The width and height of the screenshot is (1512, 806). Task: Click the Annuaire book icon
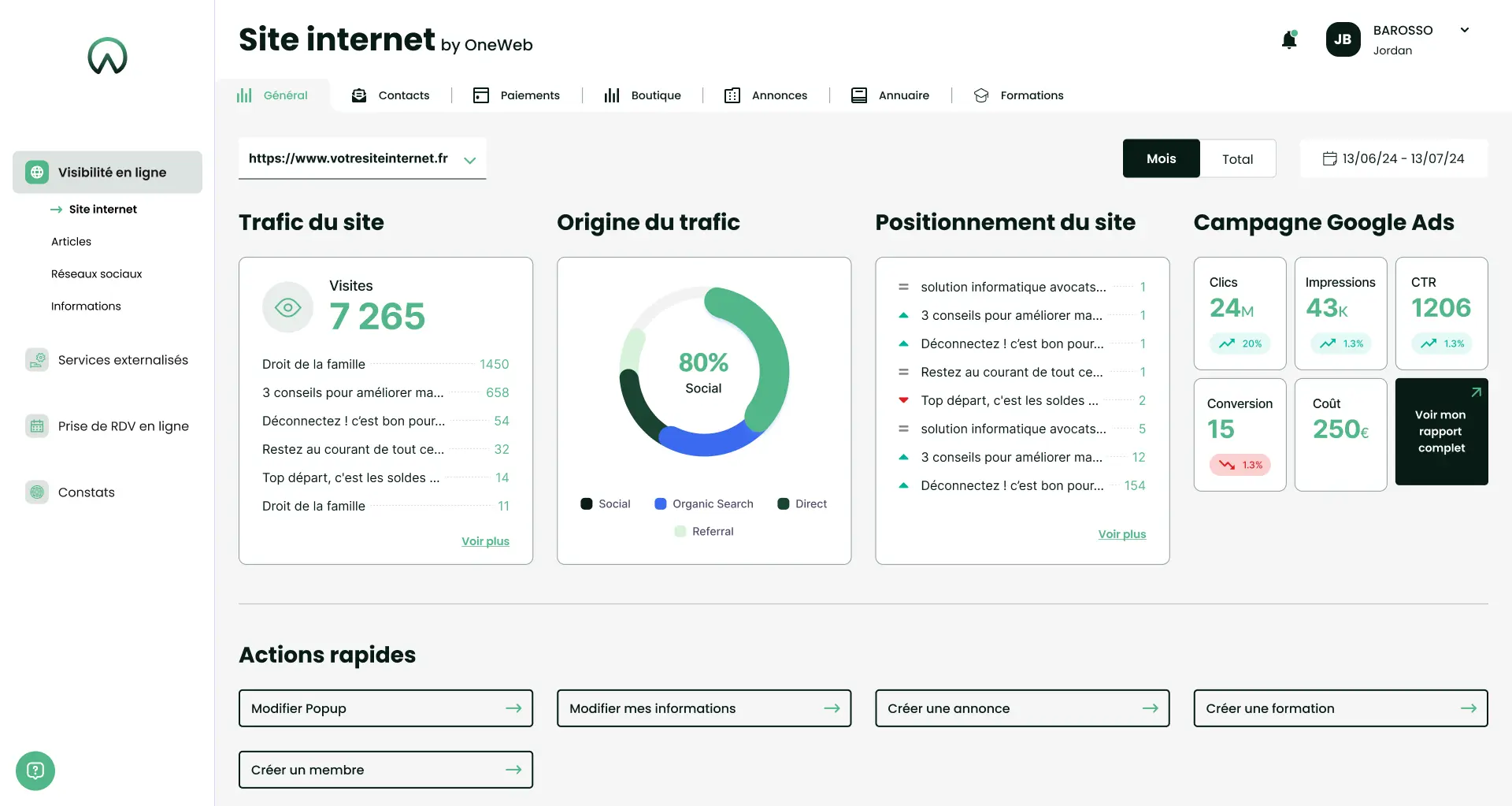click(859, 95)
